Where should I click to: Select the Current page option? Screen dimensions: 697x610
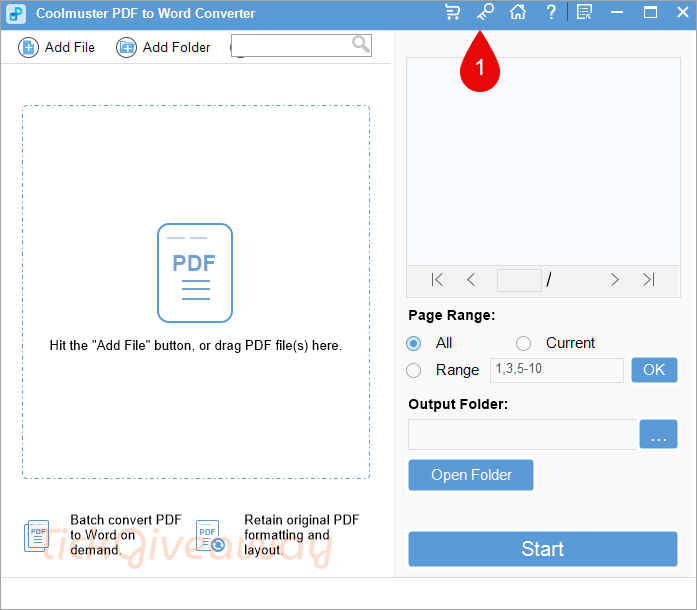tap(523, 343)
